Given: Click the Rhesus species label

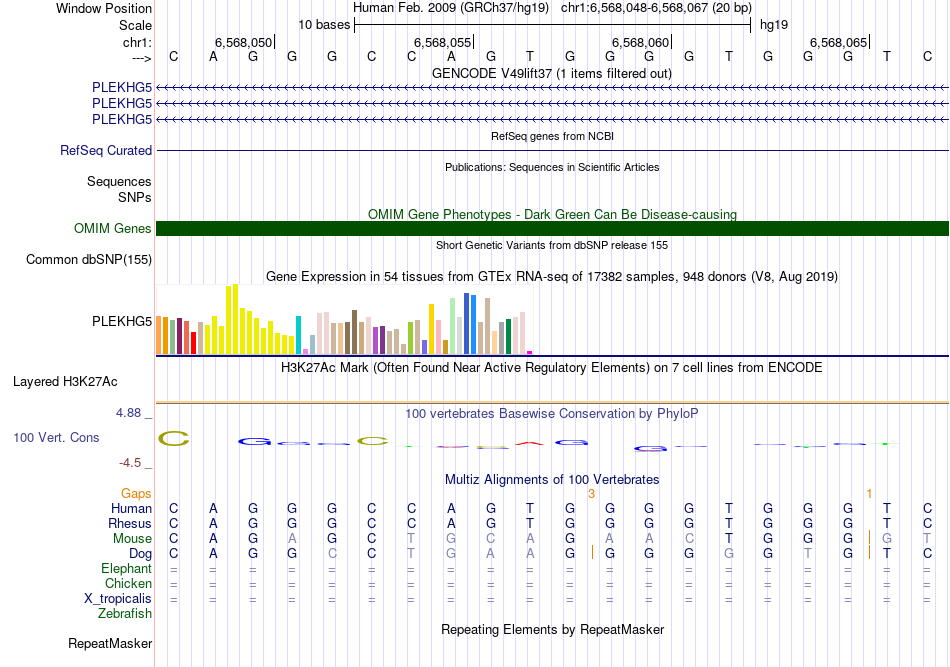Looking at the screenshot, I should (x=130, y=524).
